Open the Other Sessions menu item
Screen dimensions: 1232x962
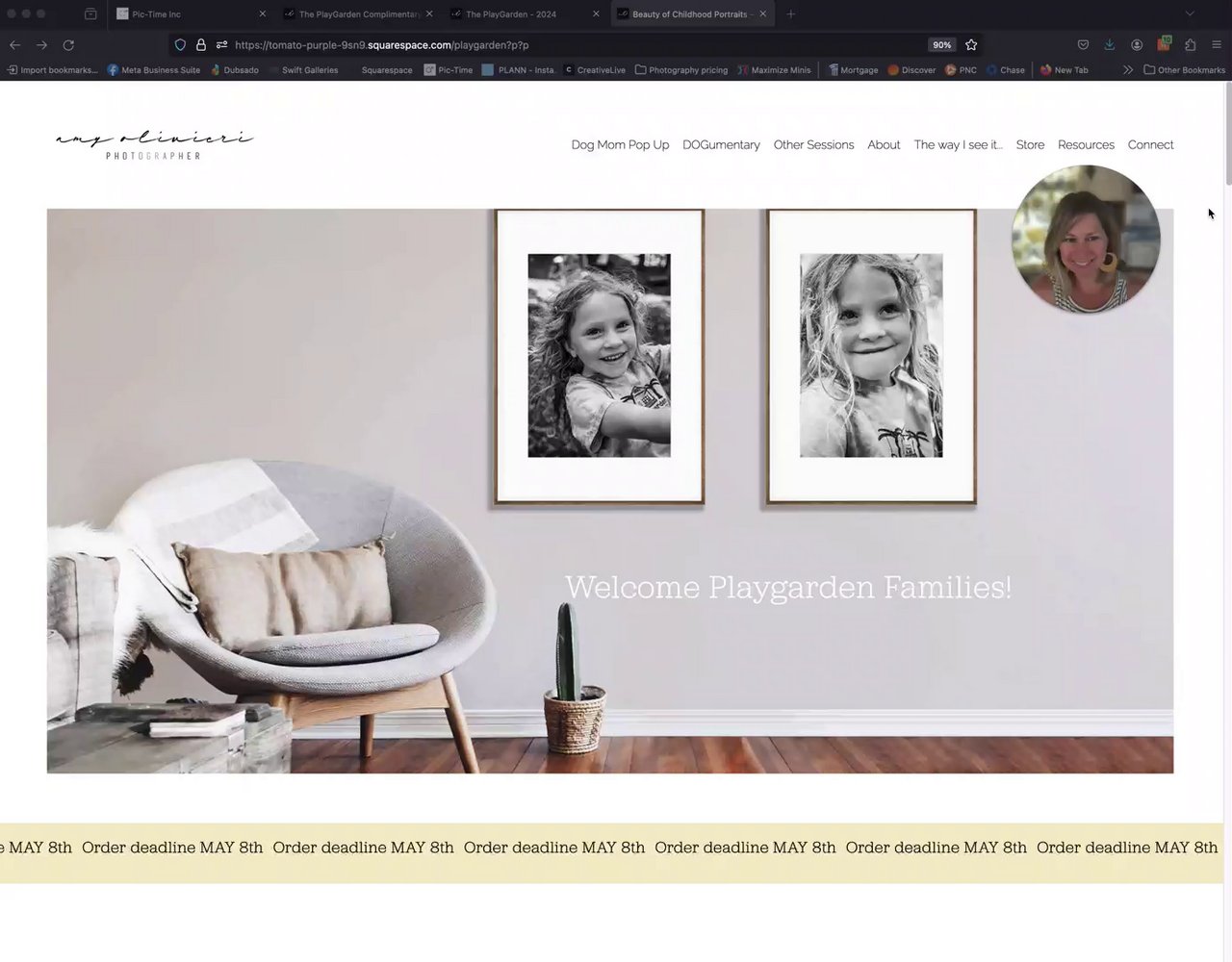813,144
